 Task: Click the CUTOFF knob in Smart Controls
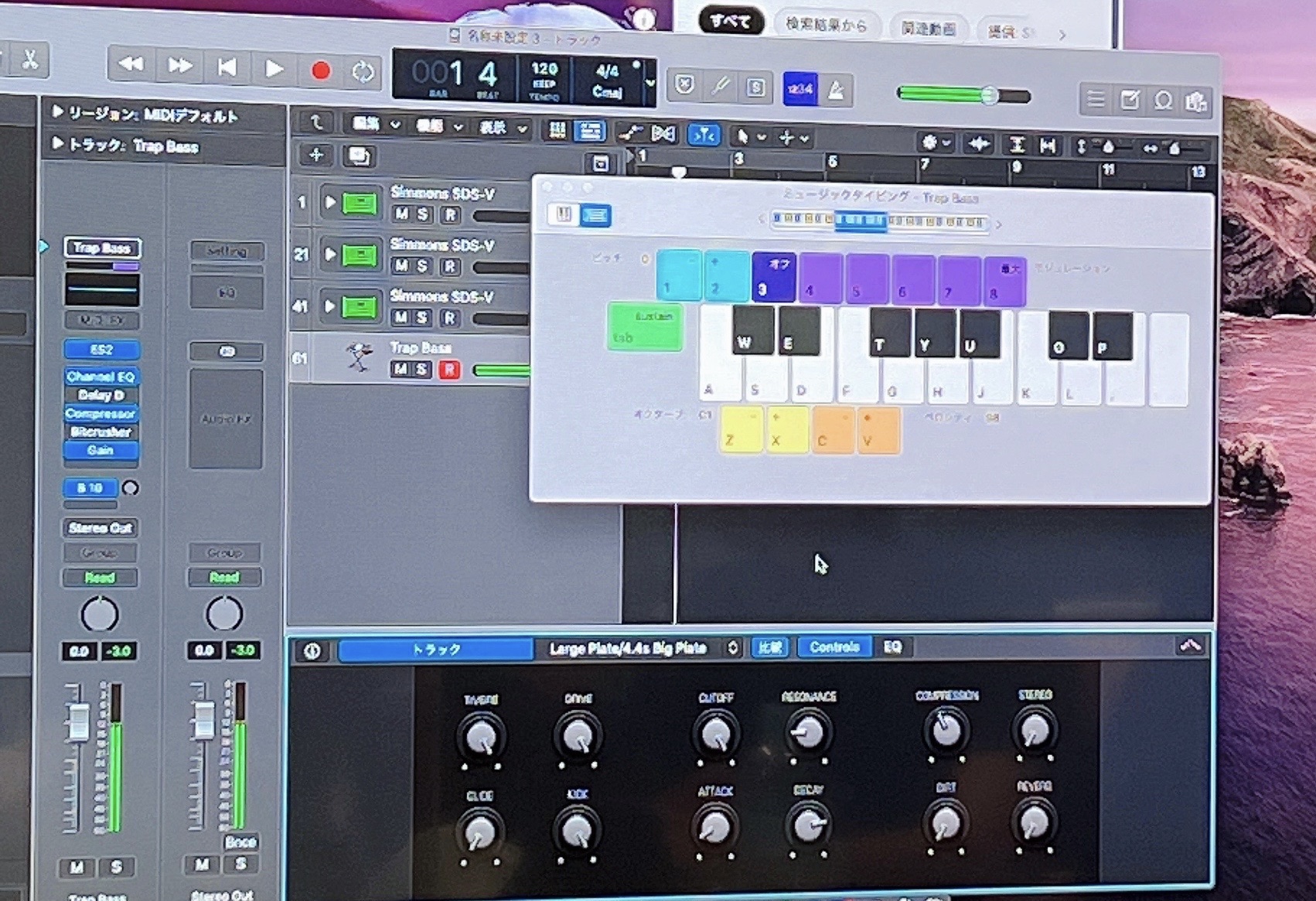(x=715, y=732)
